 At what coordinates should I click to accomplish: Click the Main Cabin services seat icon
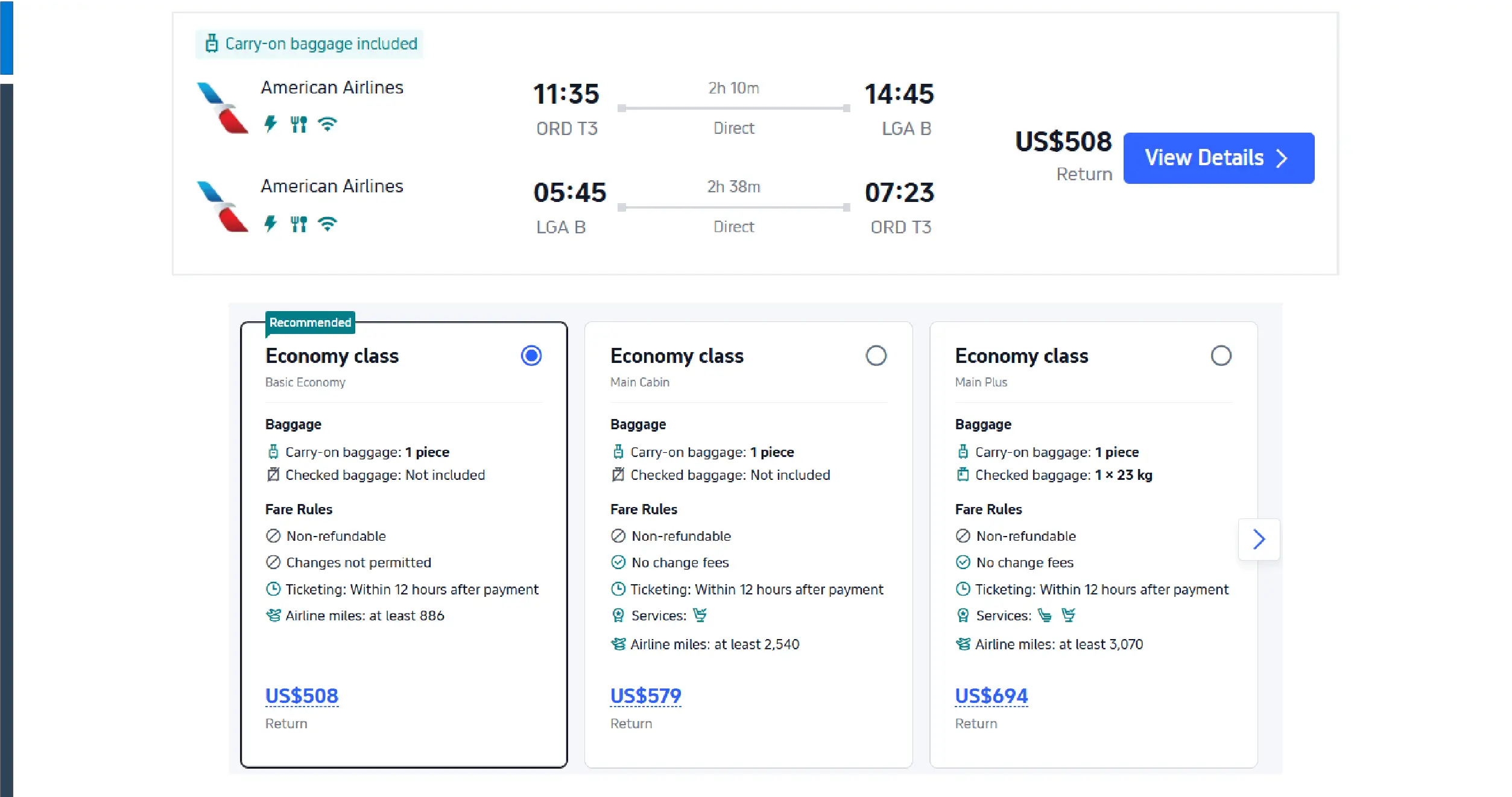pos(700,615)
